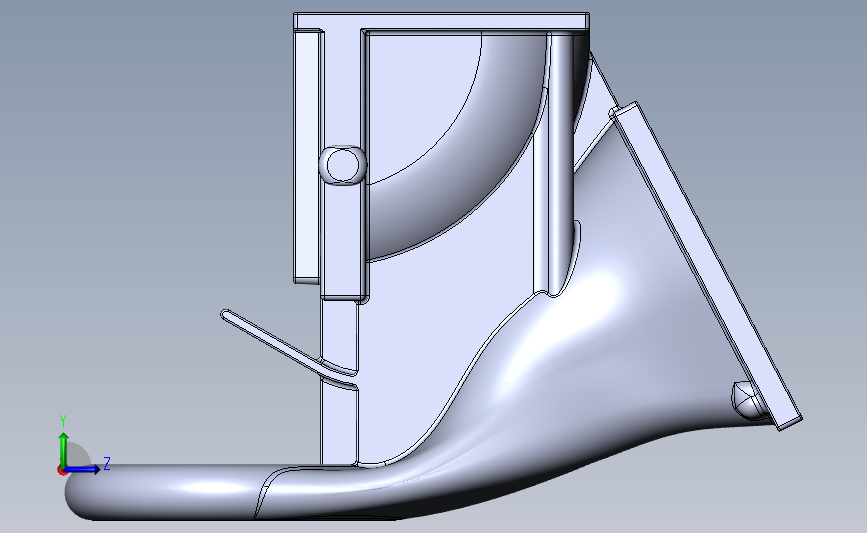Select the circular hole on the vertical rib
The width and height of the screenshot is (867, 533).
click(x=342, y=165)
